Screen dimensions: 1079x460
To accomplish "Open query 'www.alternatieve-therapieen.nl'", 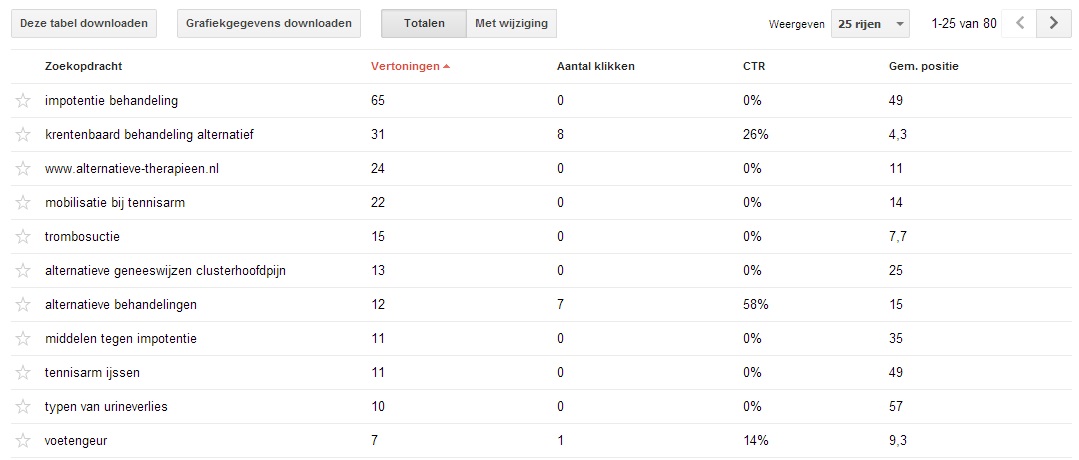I will [x=132, y=169].
